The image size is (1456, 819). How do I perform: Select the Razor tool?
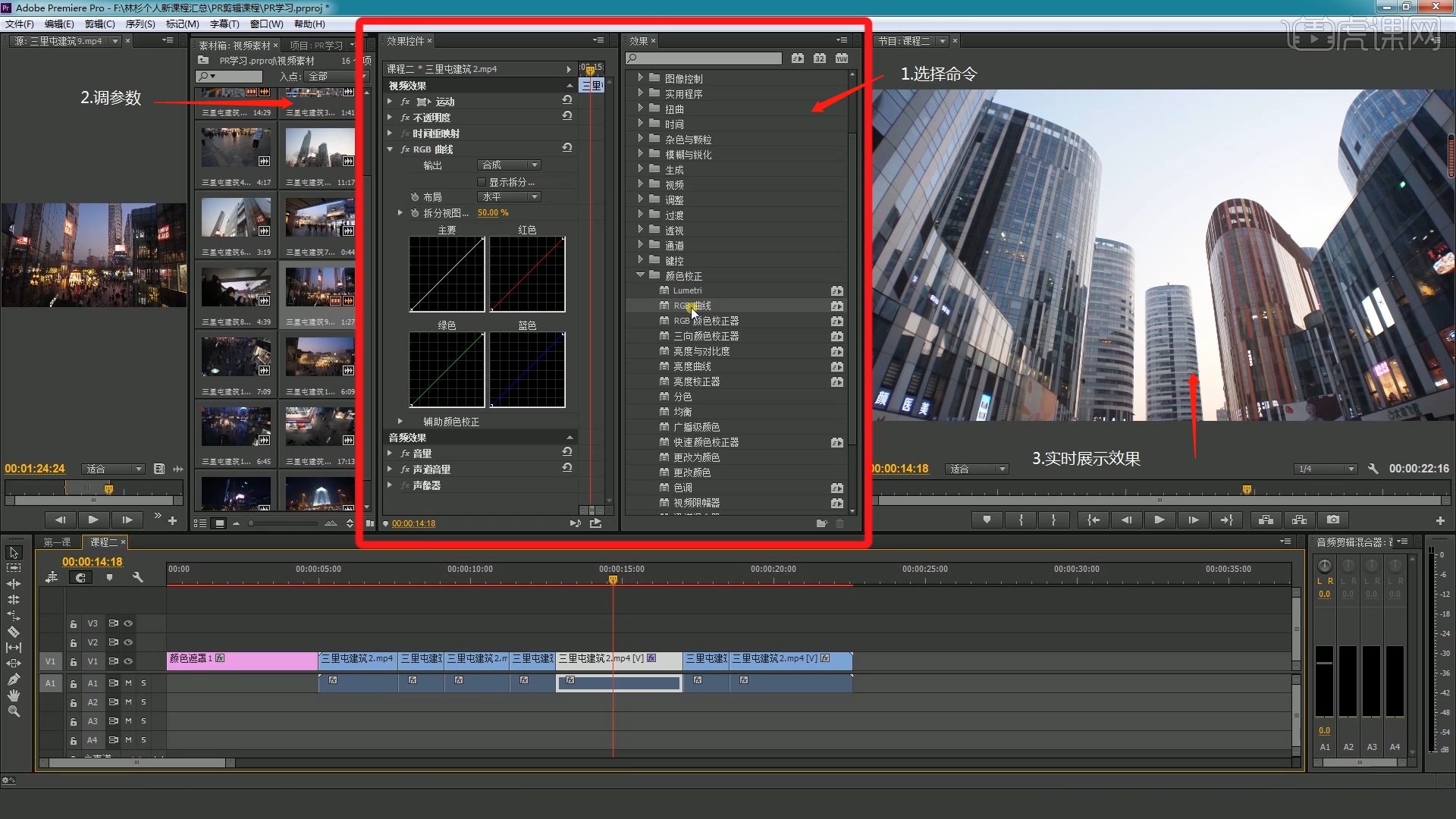[14, 632]
